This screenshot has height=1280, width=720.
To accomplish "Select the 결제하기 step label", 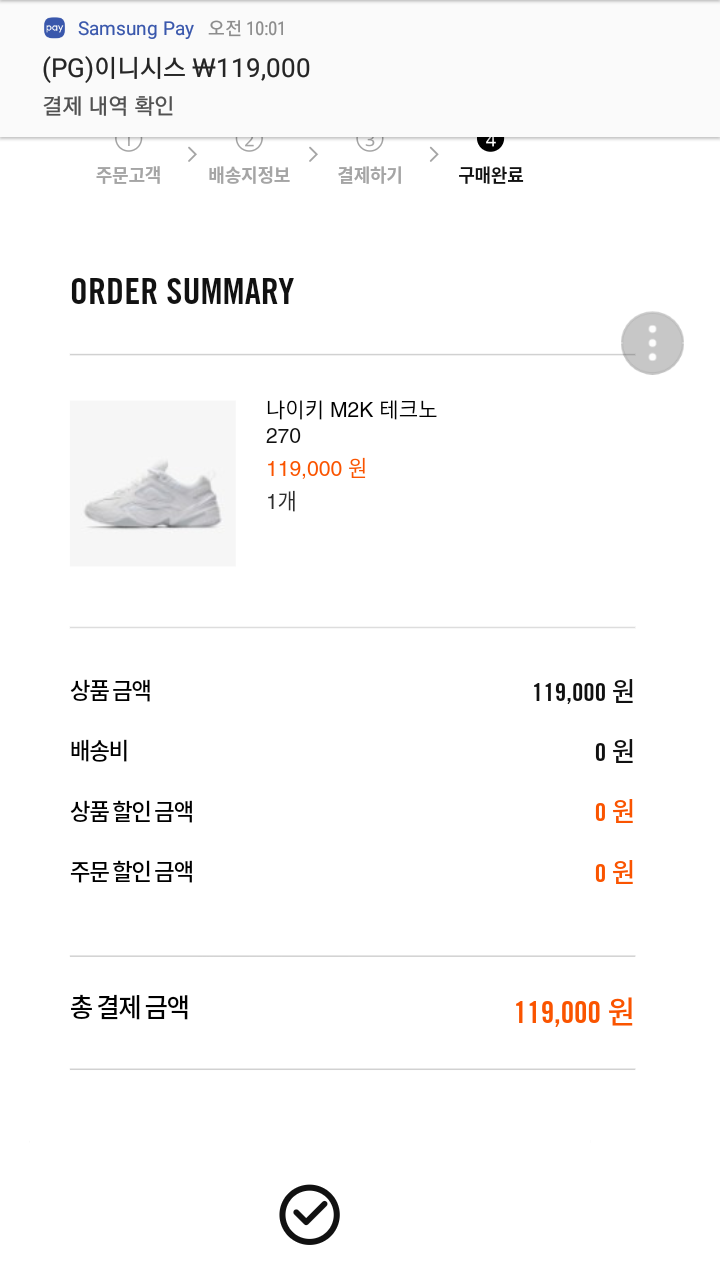I will point(369,175).
